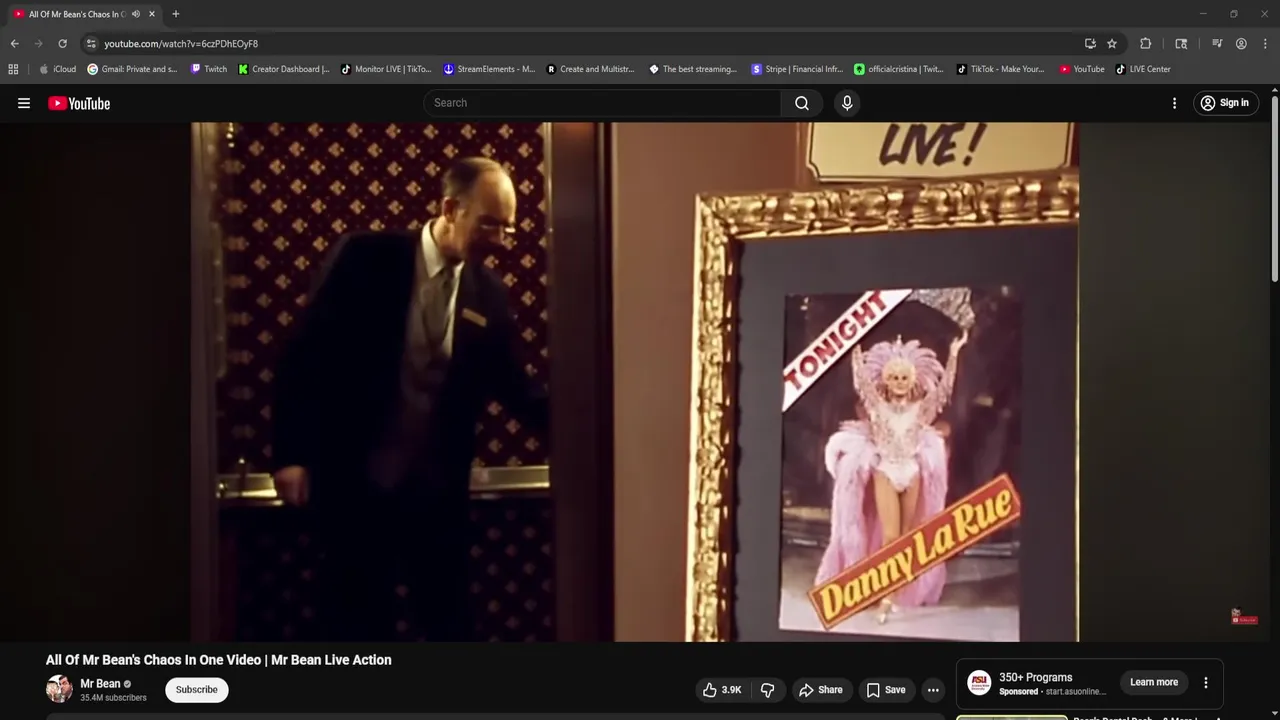Click the 350+ Programs ad title
Image resolution: width=1280 pixels, height=720 pixels.
pos(1035,677)
